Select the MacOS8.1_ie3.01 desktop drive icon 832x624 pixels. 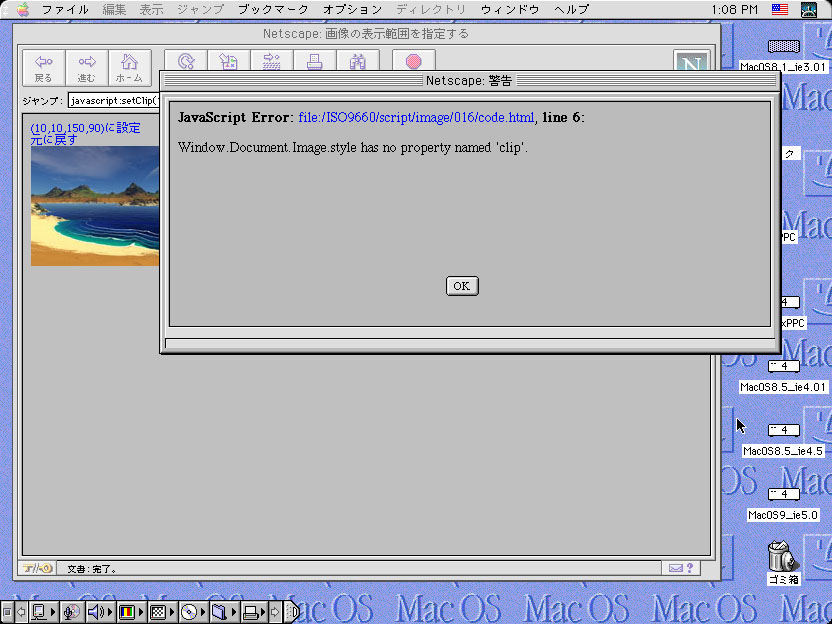click(784, 46)
